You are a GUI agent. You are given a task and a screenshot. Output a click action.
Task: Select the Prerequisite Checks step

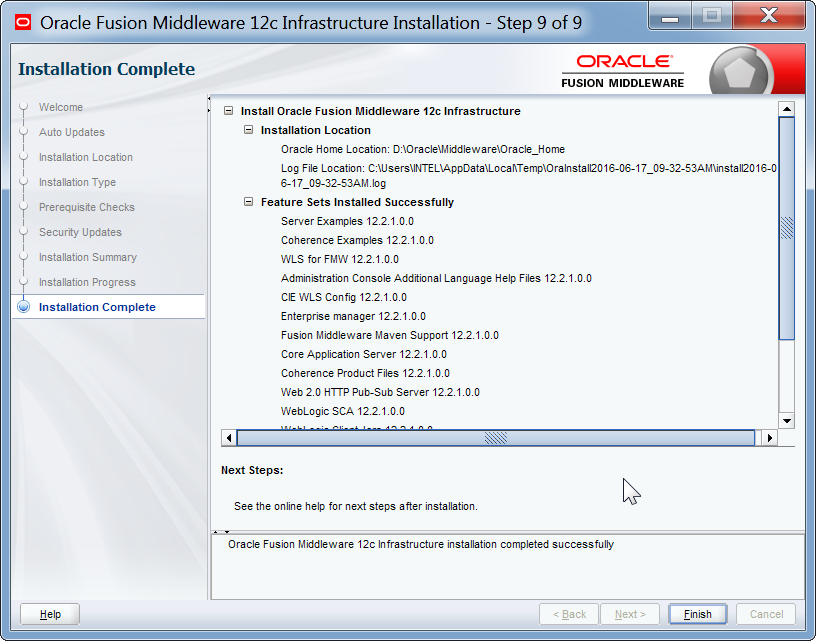pyautogui.click(x=87, y=207)
